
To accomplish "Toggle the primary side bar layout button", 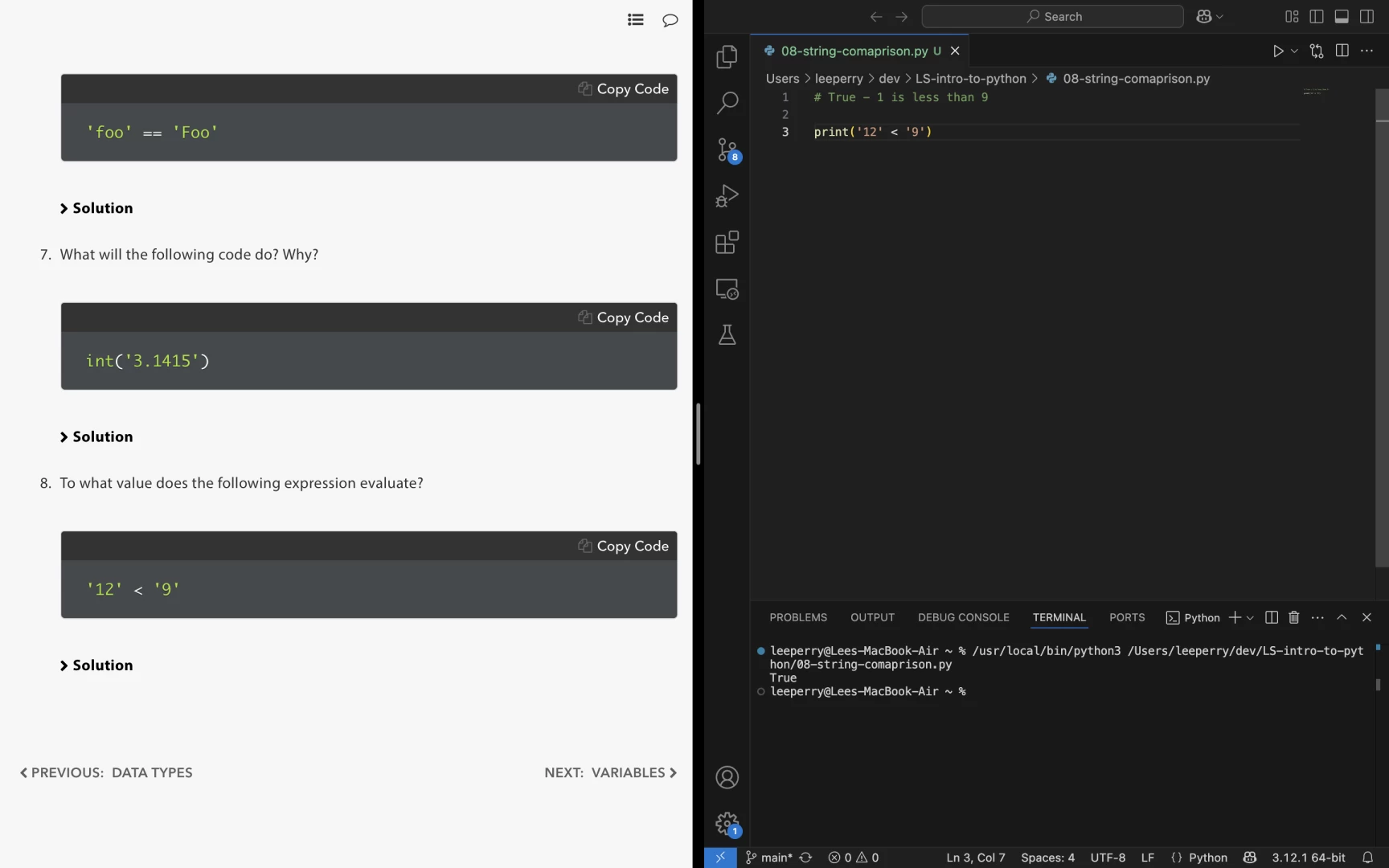I will (1317, 17).
